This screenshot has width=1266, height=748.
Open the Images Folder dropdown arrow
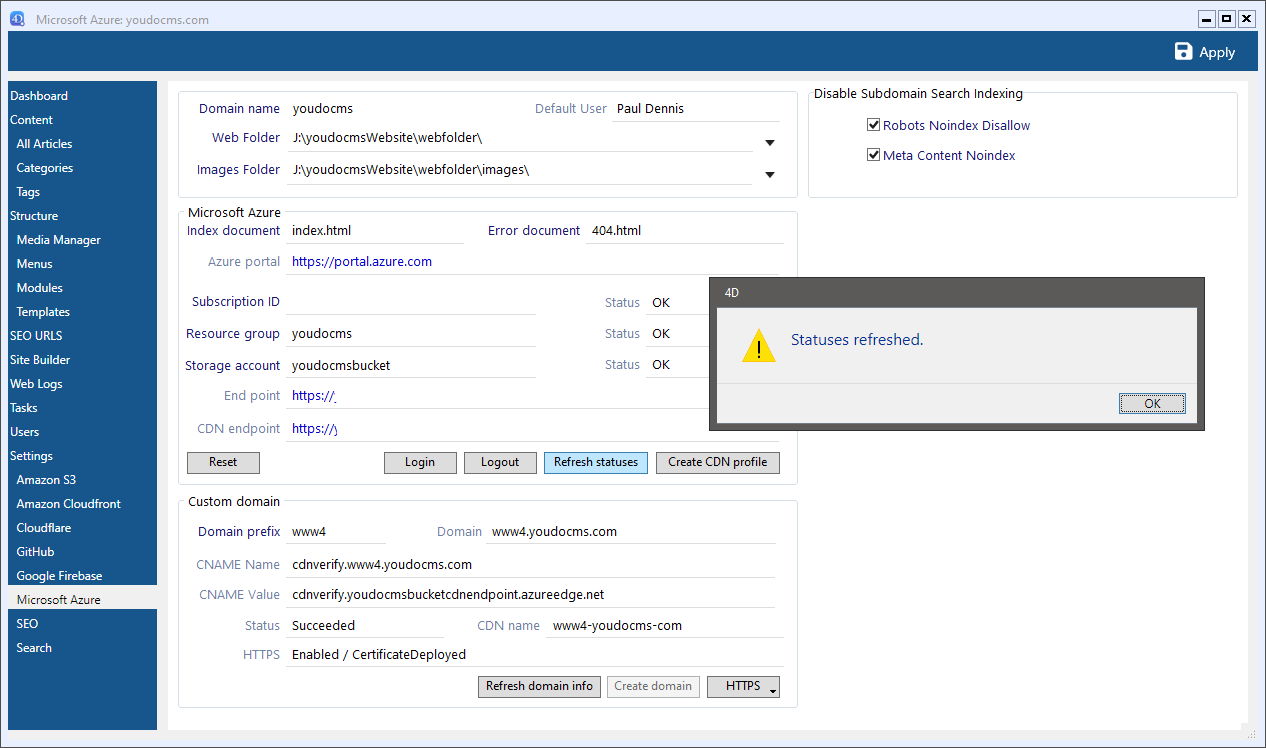coord(770,175)
